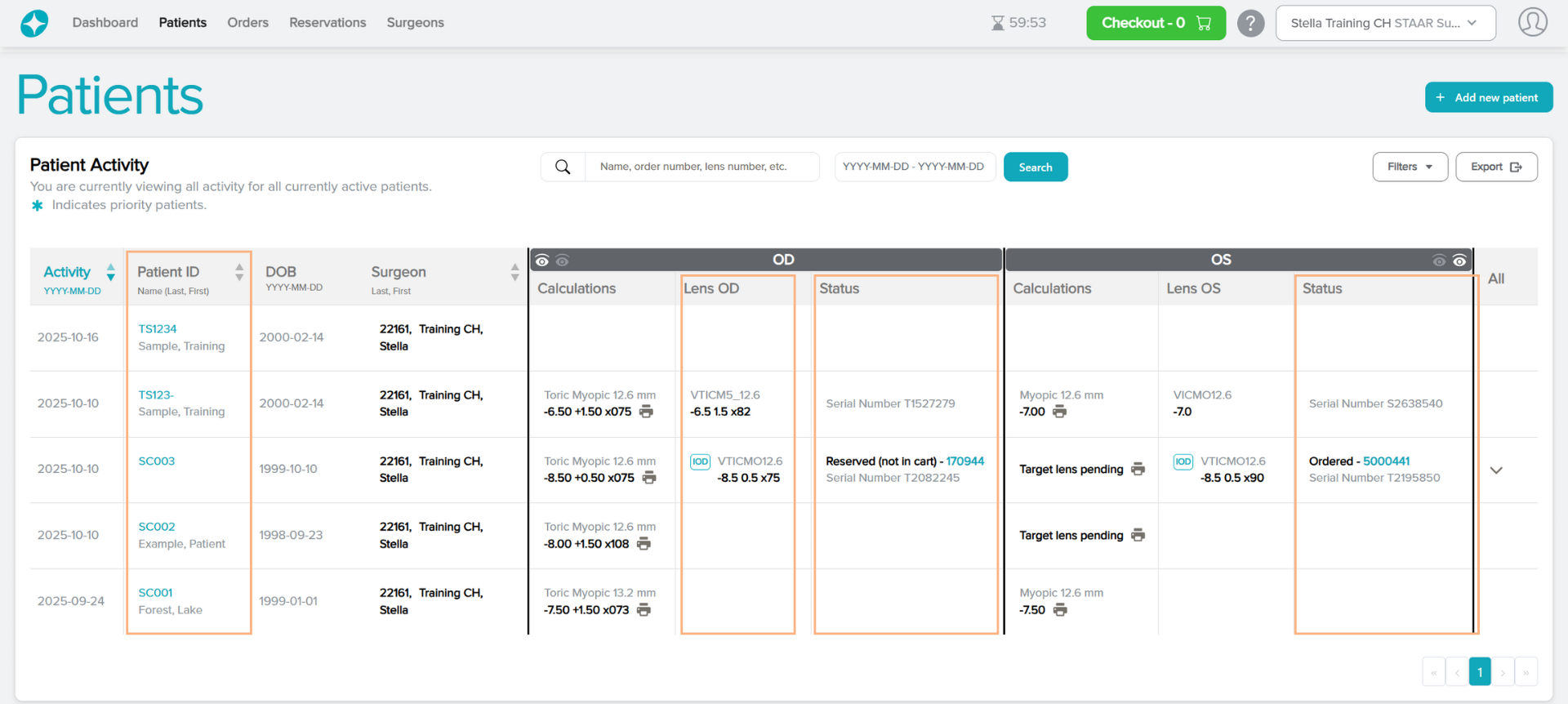Screen dimensions: 1568x704
Task: Open reservation link 170944
Action: [964, 461]
